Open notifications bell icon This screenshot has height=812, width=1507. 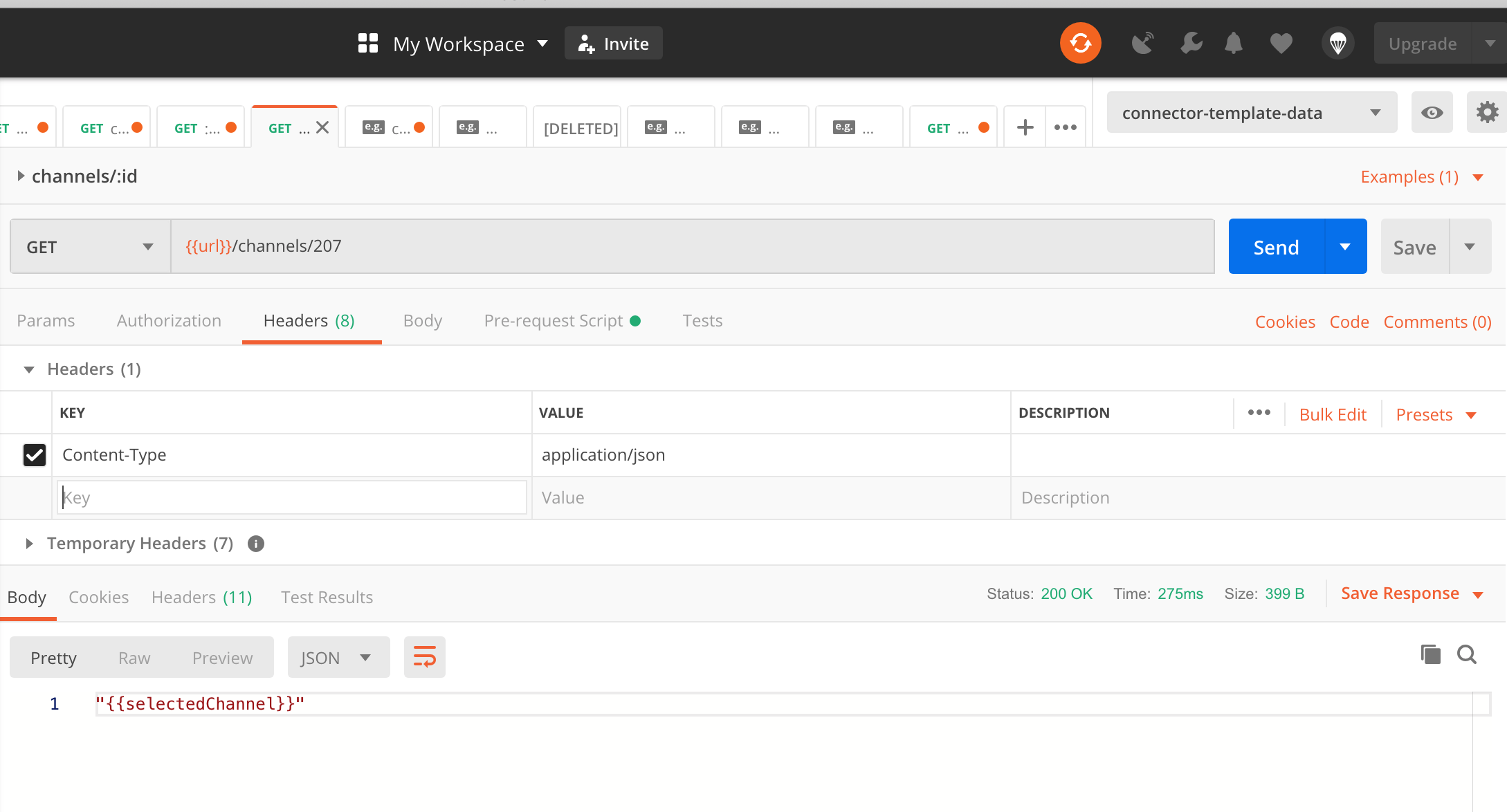[x=1233, y=44]
